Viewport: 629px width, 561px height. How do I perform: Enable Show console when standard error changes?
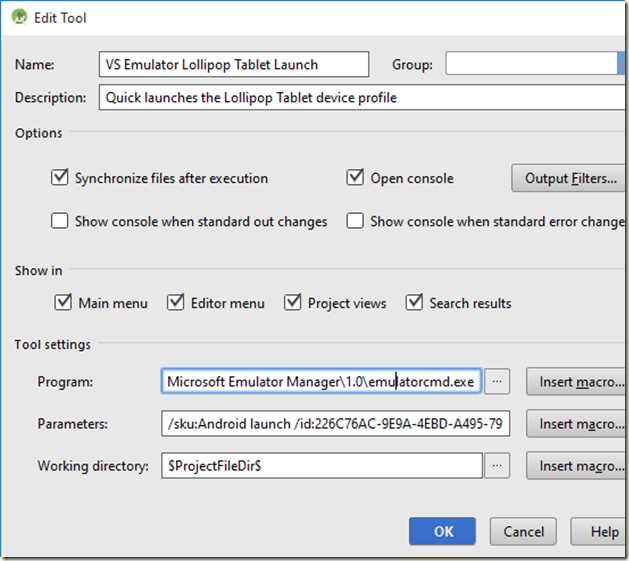tap(355, 221)
